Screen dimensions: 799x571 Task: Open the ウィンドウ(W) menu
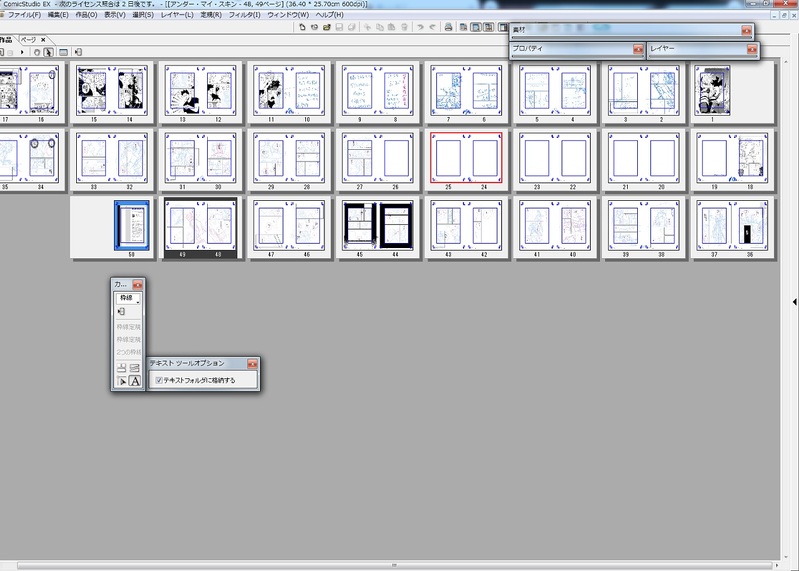[288, 15]
